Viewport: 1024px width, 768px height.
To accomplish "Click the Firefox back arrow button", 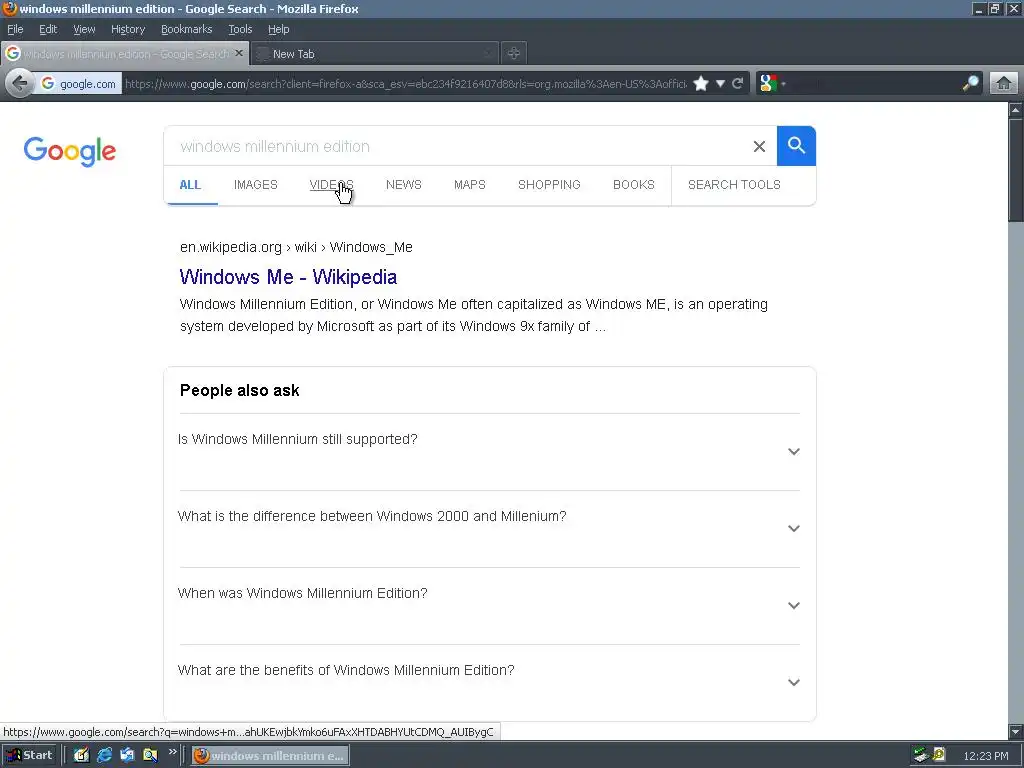I will [20, 84].
